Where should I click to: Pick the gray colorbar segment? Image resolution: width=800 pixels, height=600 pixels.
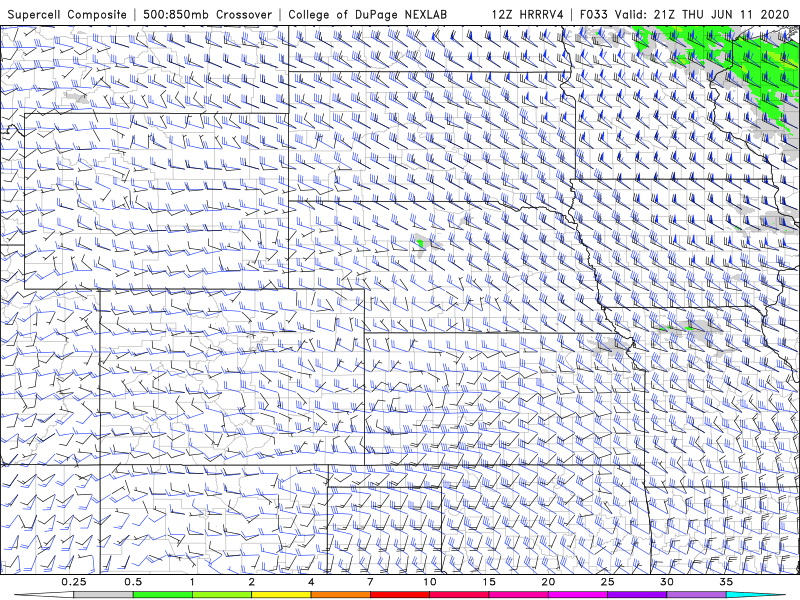pos(104,595)
